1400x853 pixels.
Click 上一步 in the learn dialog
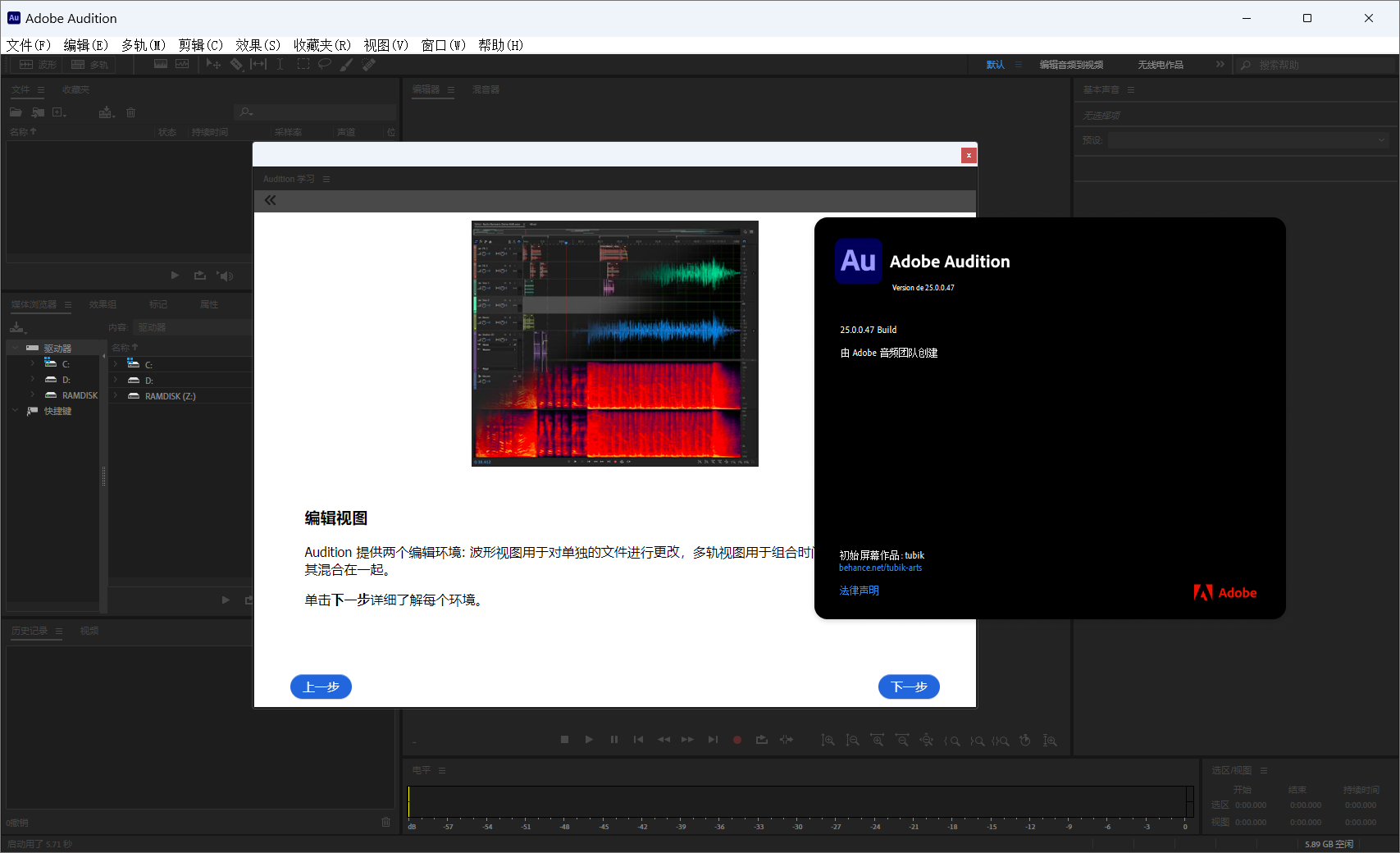tap(321, 687)
